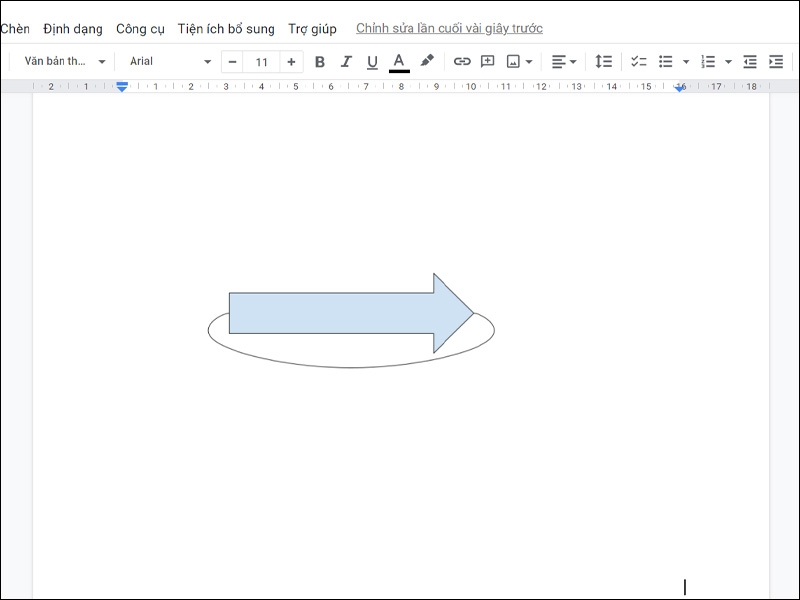The width and height of the screenshot is (800, 600).
Task: Open the Tiện ích bổ sung menu
Action: pyautogui.click(x=226, y=29)
